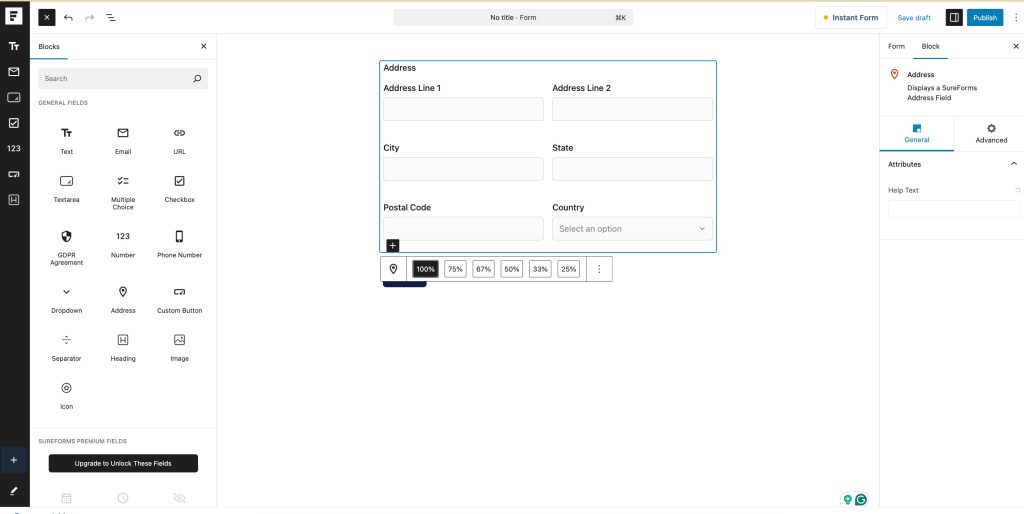Click the undo arrow in top toolbar

[68, 18]
